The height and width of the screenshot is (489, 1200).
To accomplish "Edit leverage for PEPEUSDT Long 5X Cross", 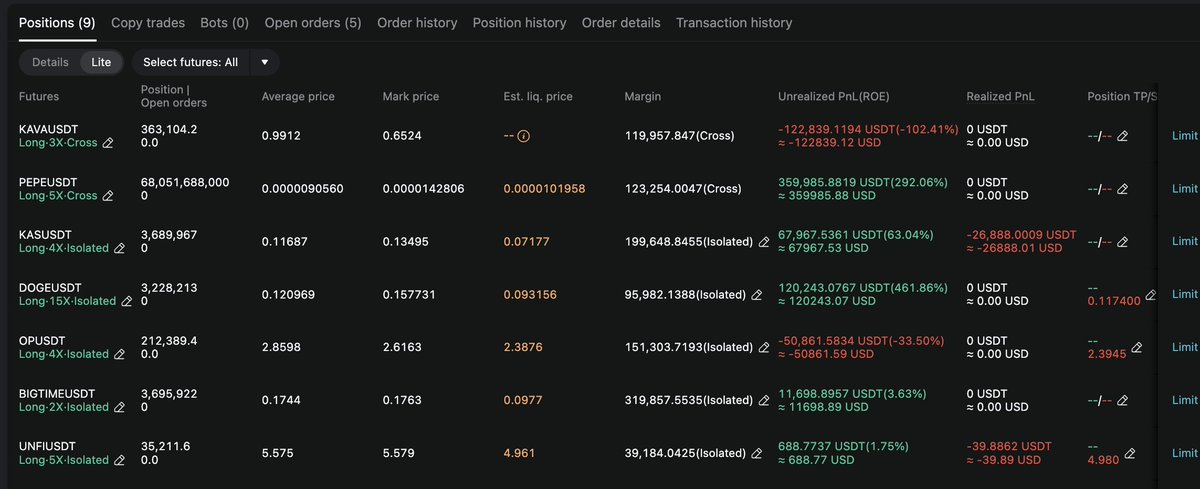I will pyautogui.click(x=108, y=196).
